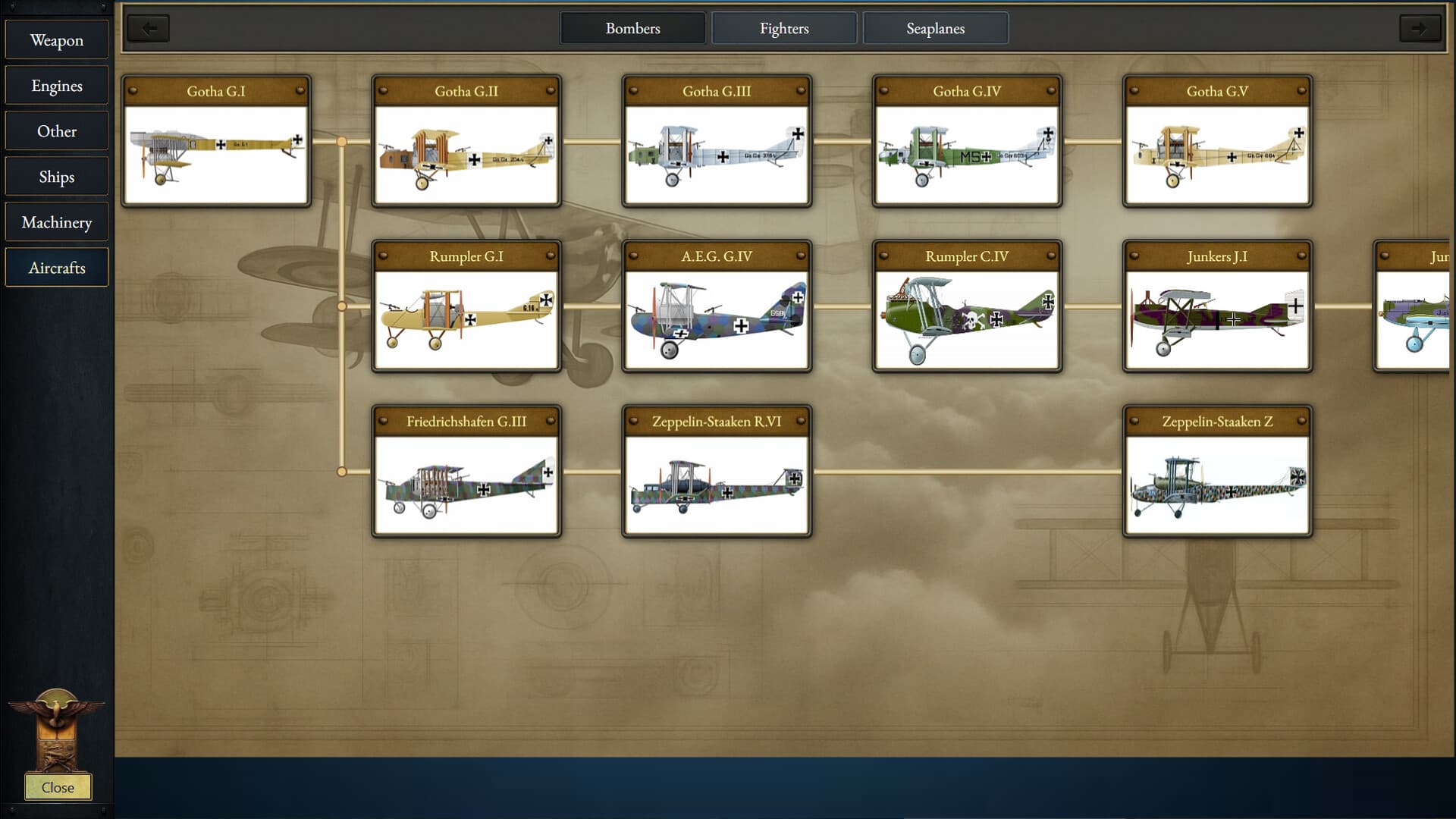The height and width of the screenshot is (819, 1456).
Task: Open the Junkers J.I aircraft card
Action: (1216, 306)
